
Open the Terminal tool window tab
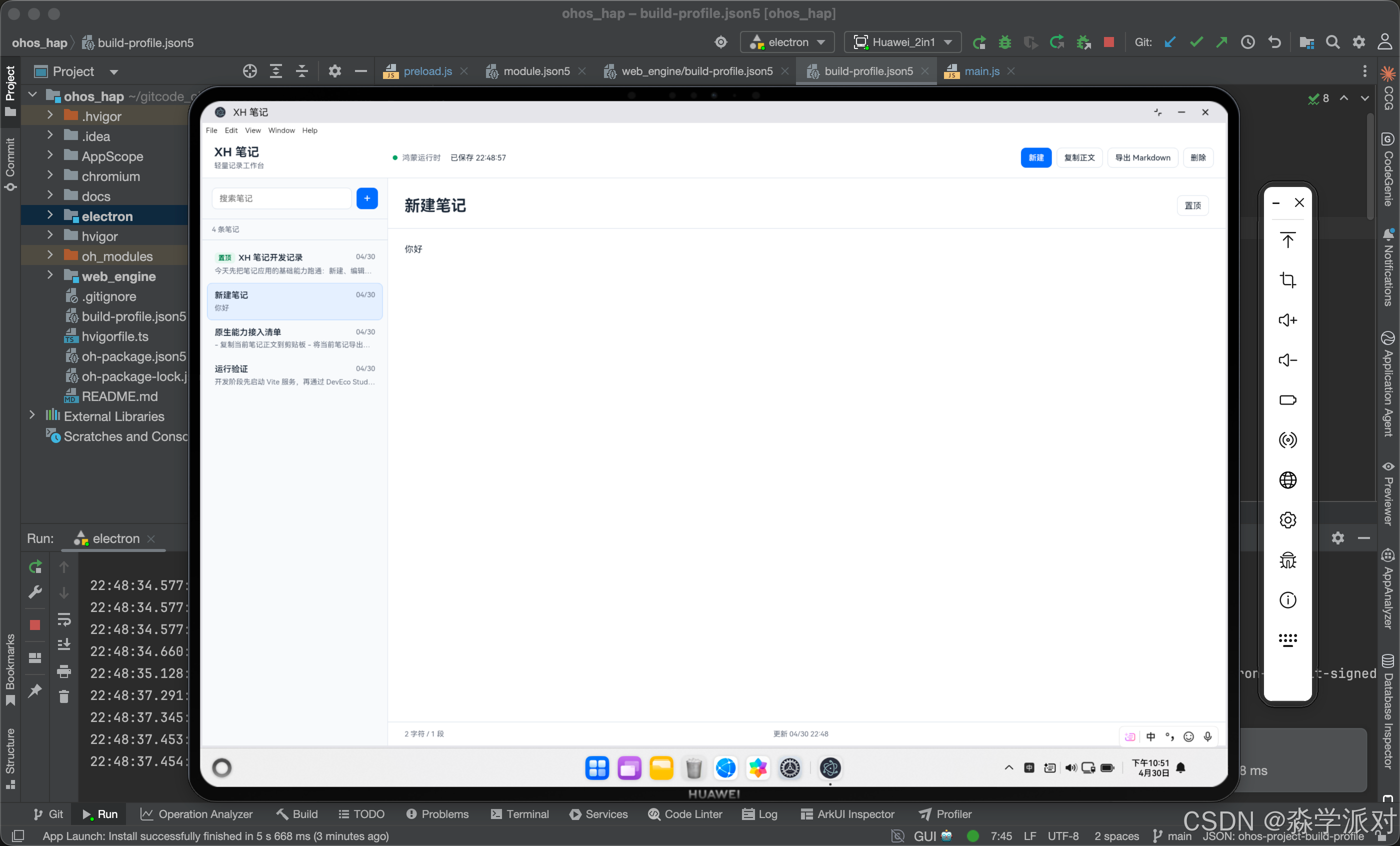click(519, 814)
